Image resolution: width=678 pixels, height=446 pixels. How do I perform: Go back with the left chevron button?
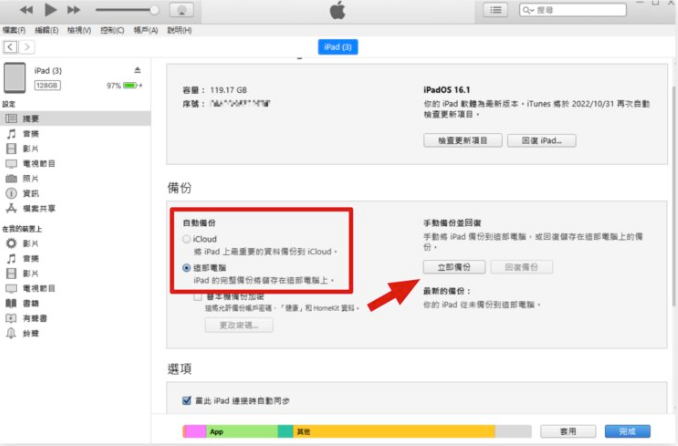click(10, 47)
